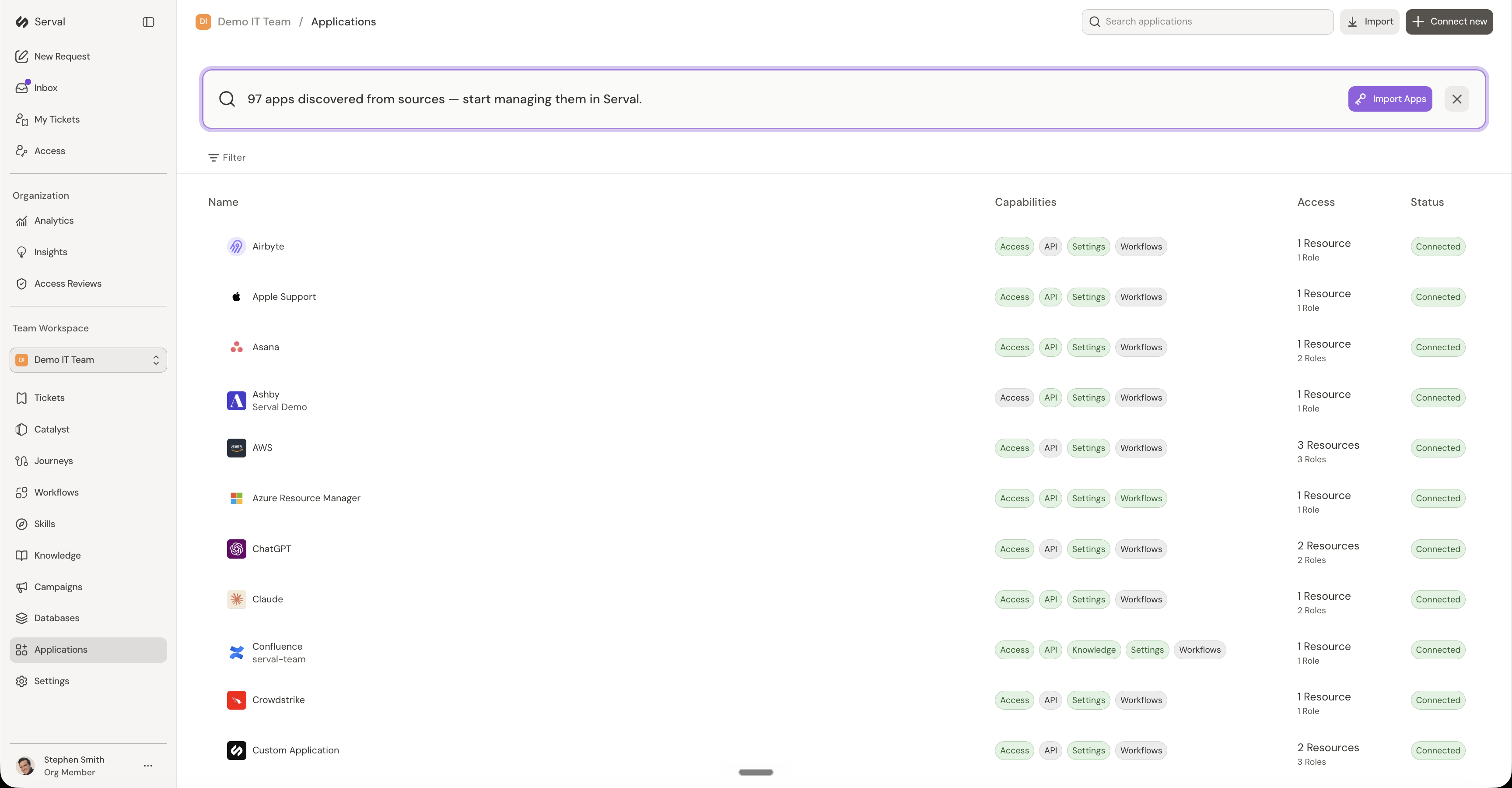Image resolution: width=1512 pixels, height=788 pixels.
Task: Click the Knowledge tag on Confluence row
Action: [x=1093, y=650]
